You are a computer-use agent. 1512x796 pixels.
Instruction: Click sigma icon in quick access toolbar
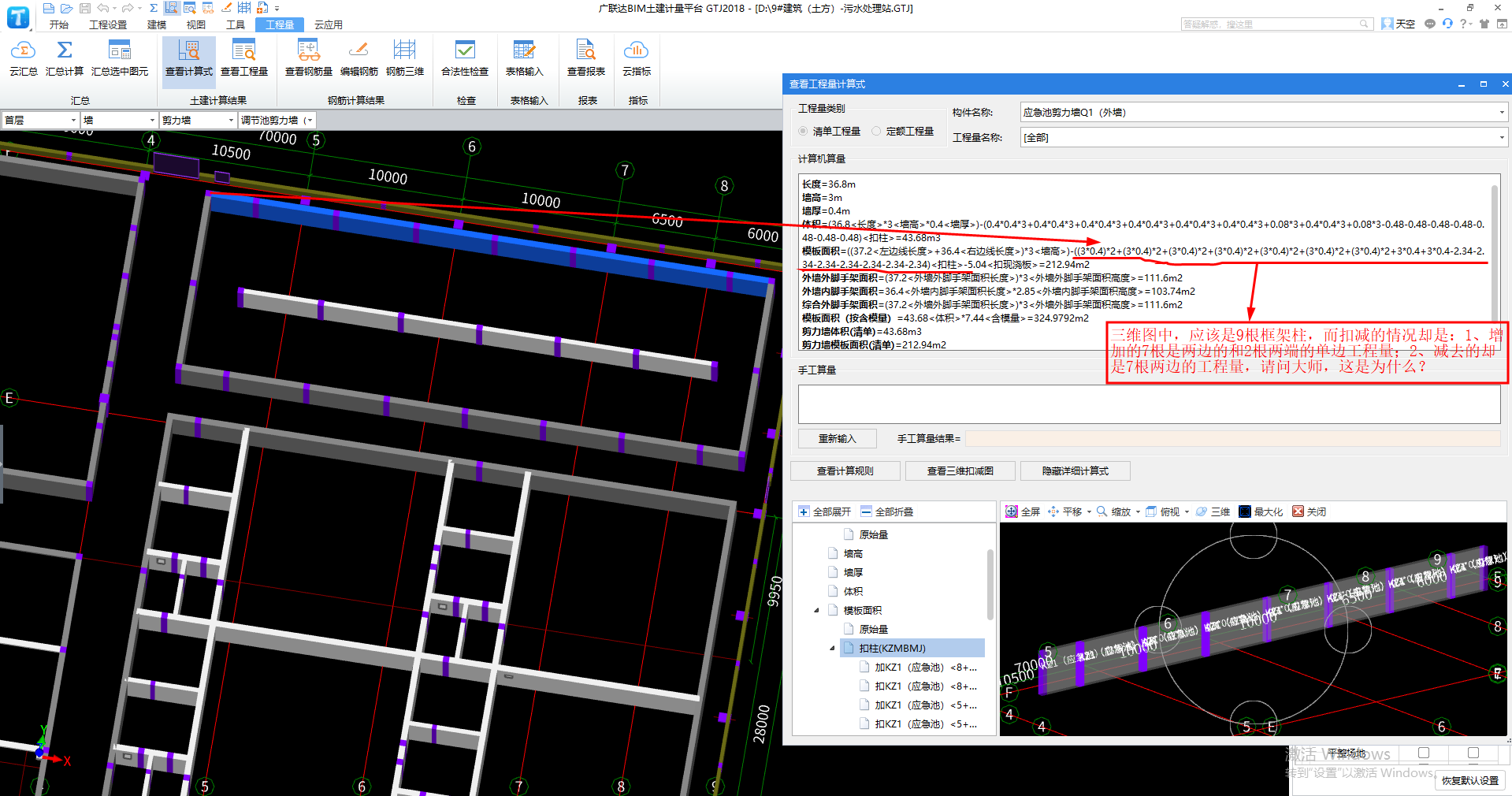(x=154, y=8)
